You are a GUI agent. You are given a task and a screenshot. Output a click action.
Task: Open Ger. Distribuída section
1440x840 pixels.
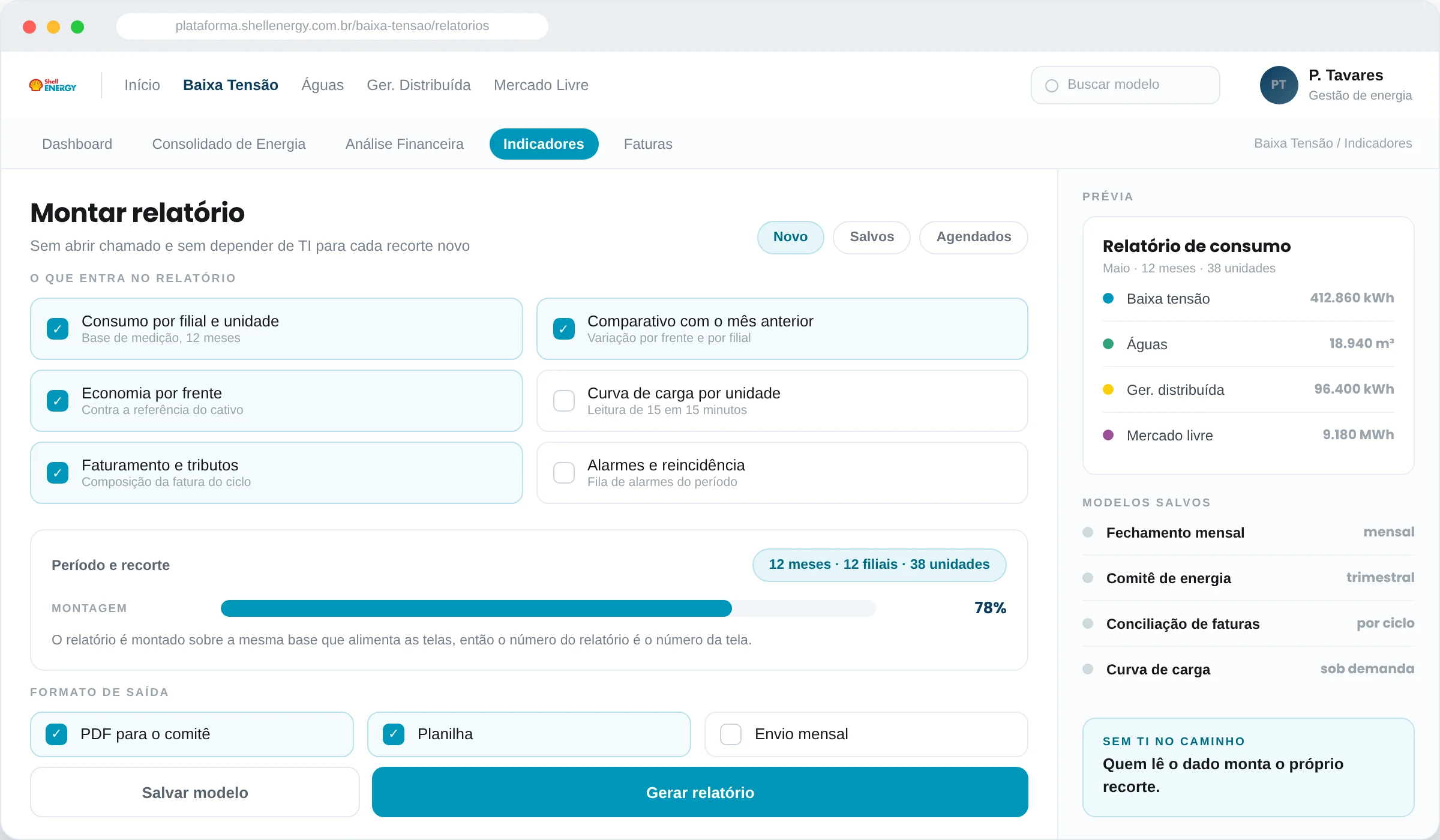point(419,85)
